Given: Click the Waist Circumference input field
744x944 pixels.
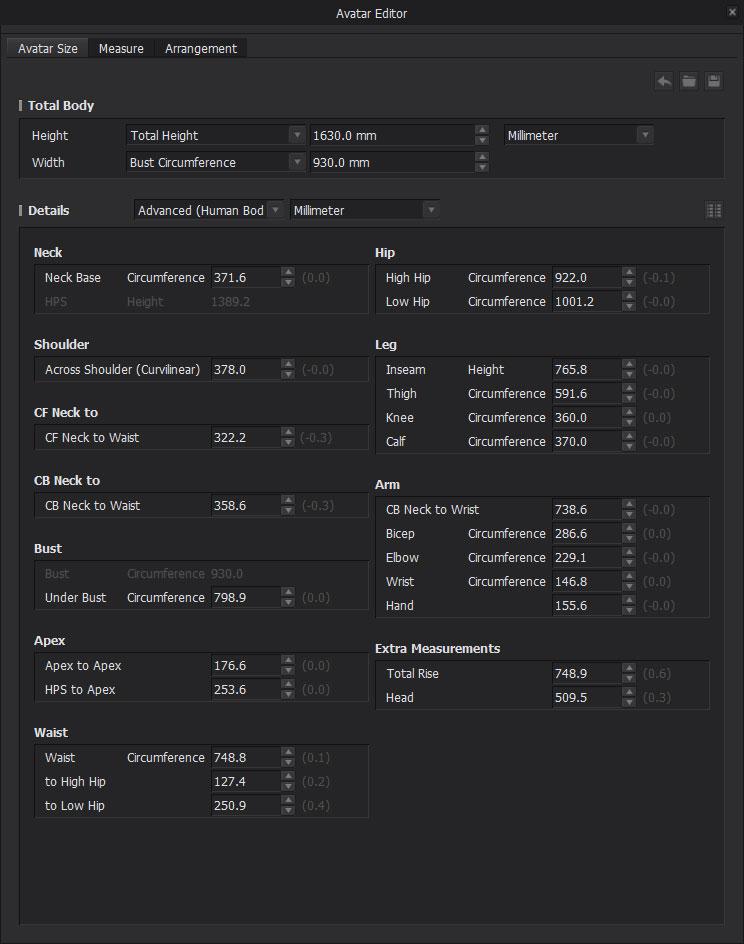Looking at the screenshot, I should click(244, 758).
